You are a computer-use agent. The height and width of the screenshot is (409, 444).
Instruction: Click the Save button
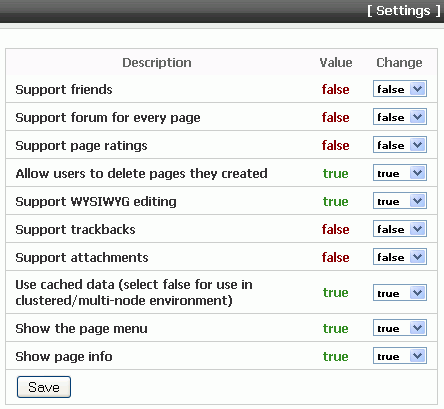click(x=44, y=387)
